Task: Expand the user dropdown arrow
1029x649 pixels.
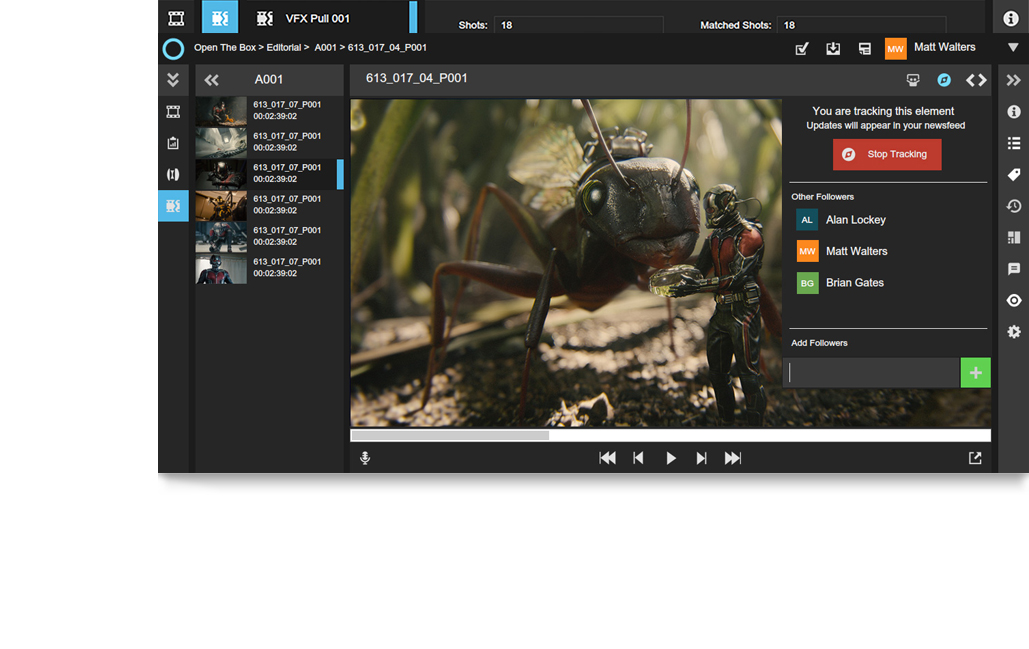Action: 1013,47
